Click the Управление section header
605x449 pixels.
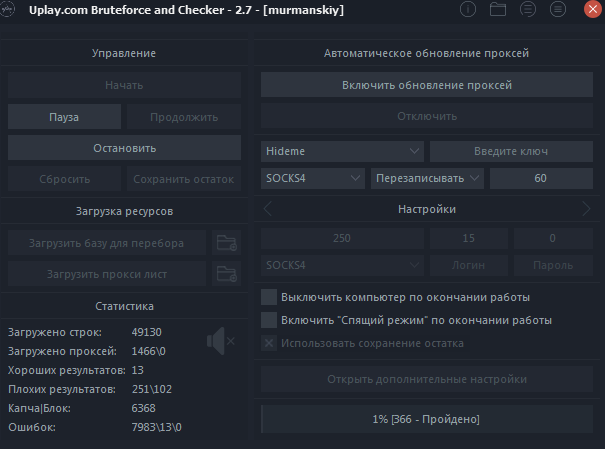coord(124,53)
